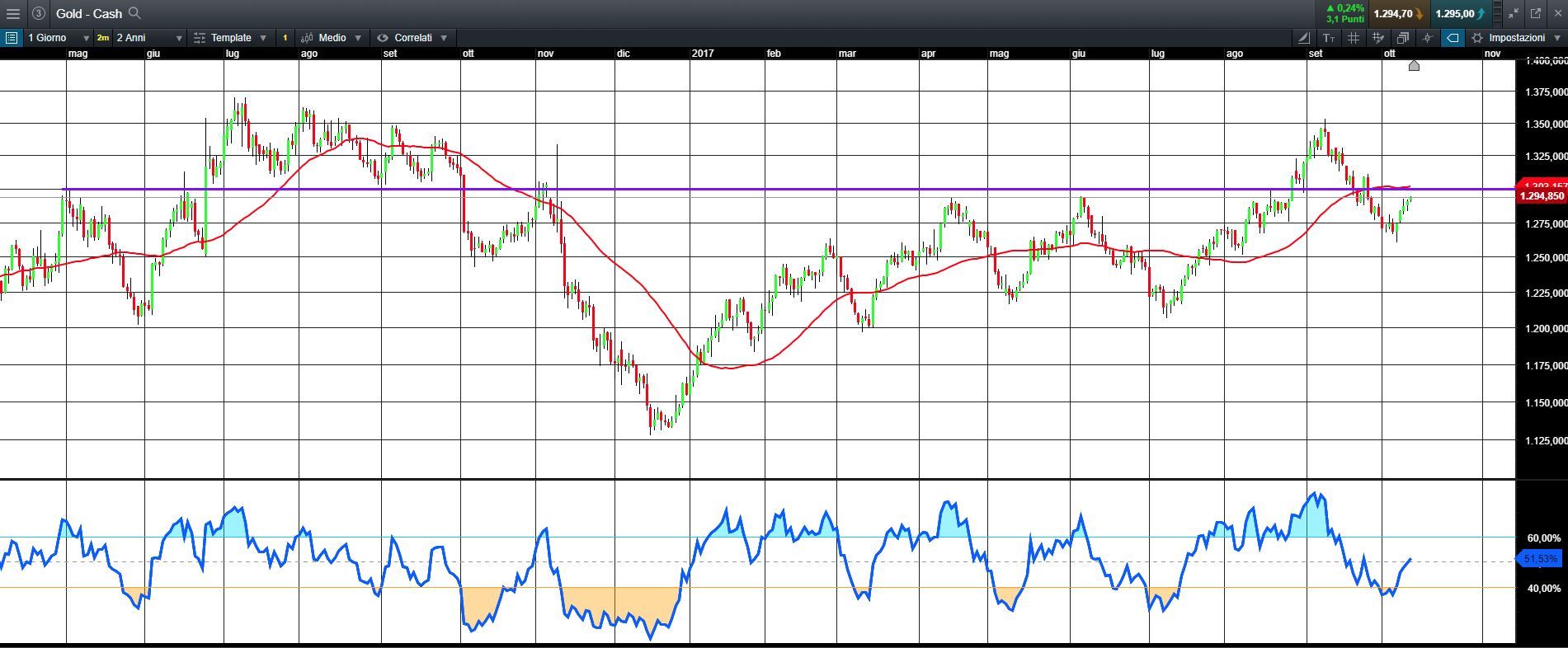Toggle the highlighted price label tag button
Image resolution: width=1568 pixels, height=648 pixels.
1453,38
